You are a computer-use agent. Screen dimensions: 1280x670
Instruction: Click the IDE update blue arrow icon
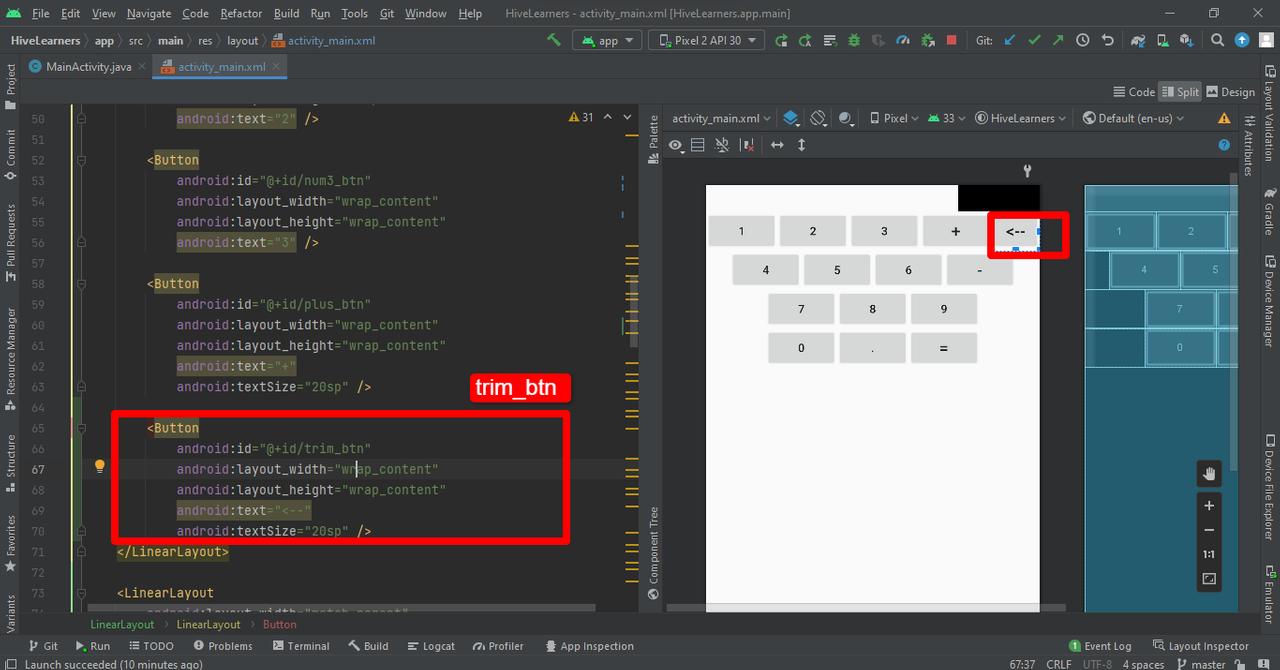click(1242, 40)
